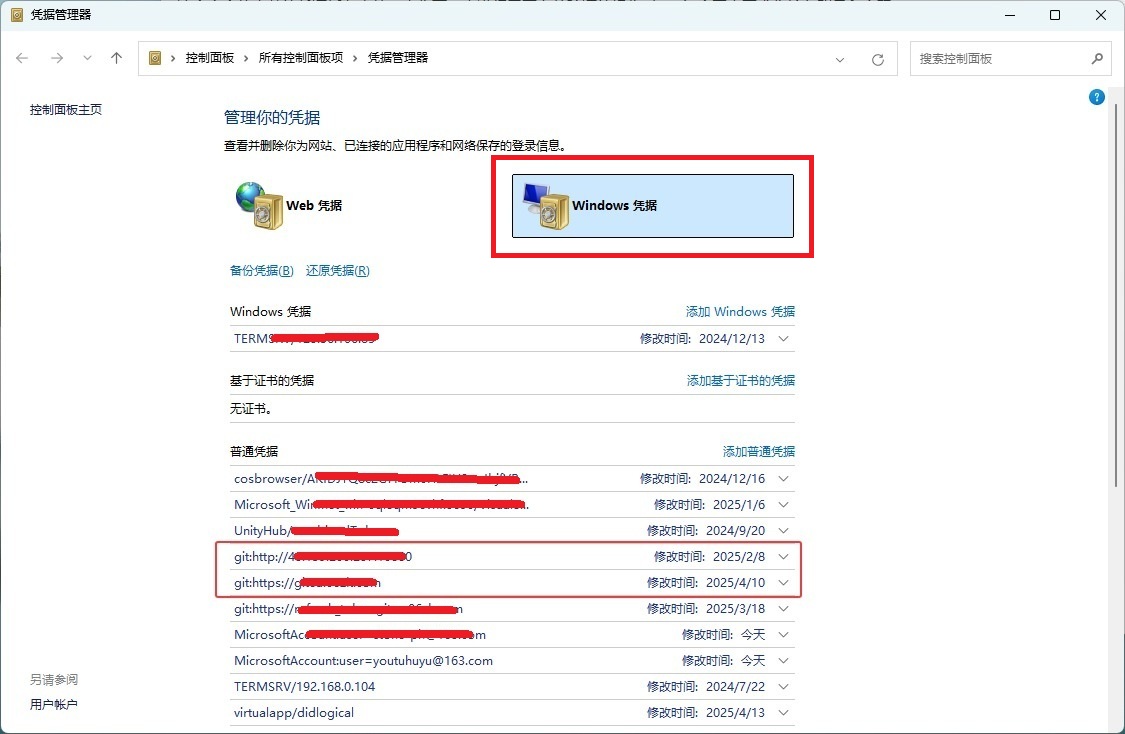Close the 凭据管理器 window

click(1101, 15)
